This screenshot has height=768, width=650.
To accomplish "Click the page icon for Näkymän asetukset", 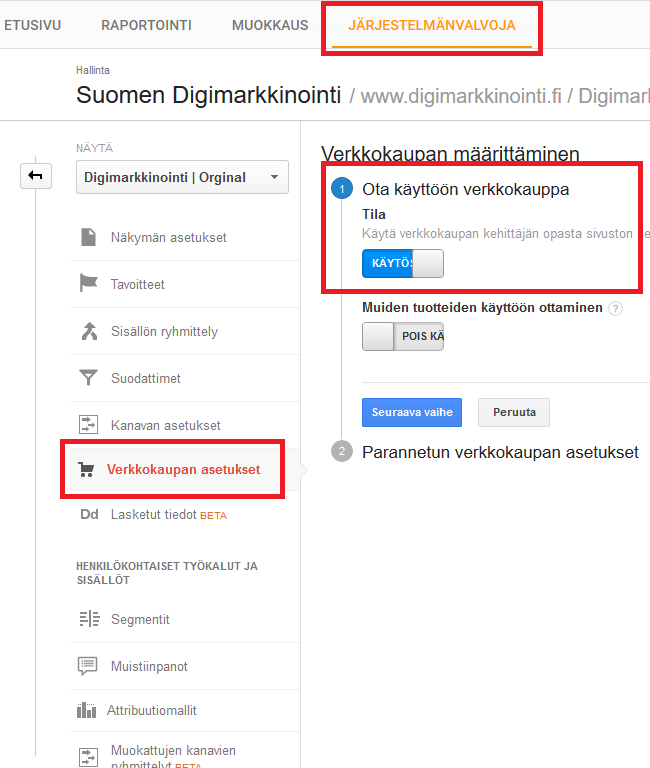I will [x=88, y=237].
